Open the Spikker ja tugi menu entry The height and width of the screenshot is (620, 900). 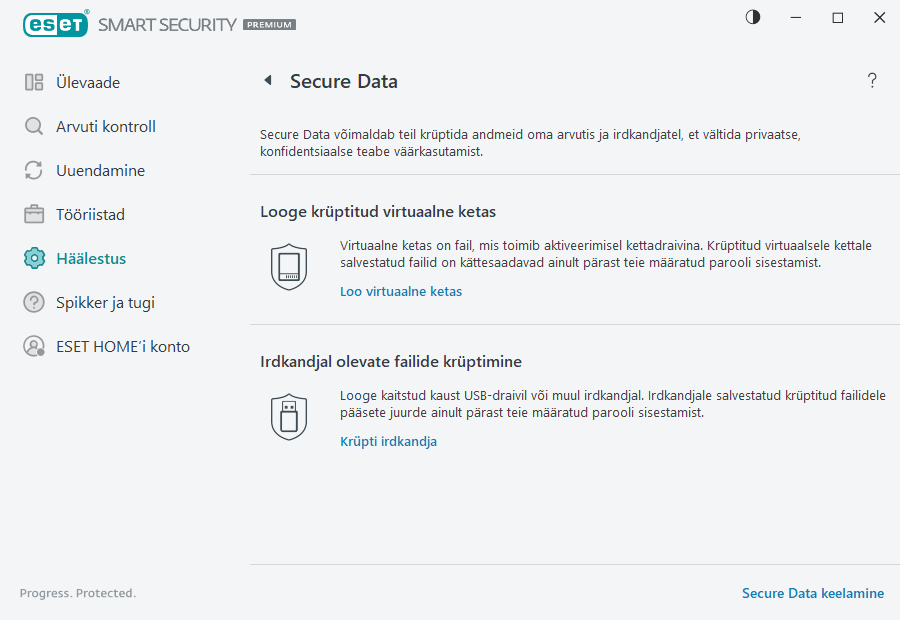pos(104,302)
